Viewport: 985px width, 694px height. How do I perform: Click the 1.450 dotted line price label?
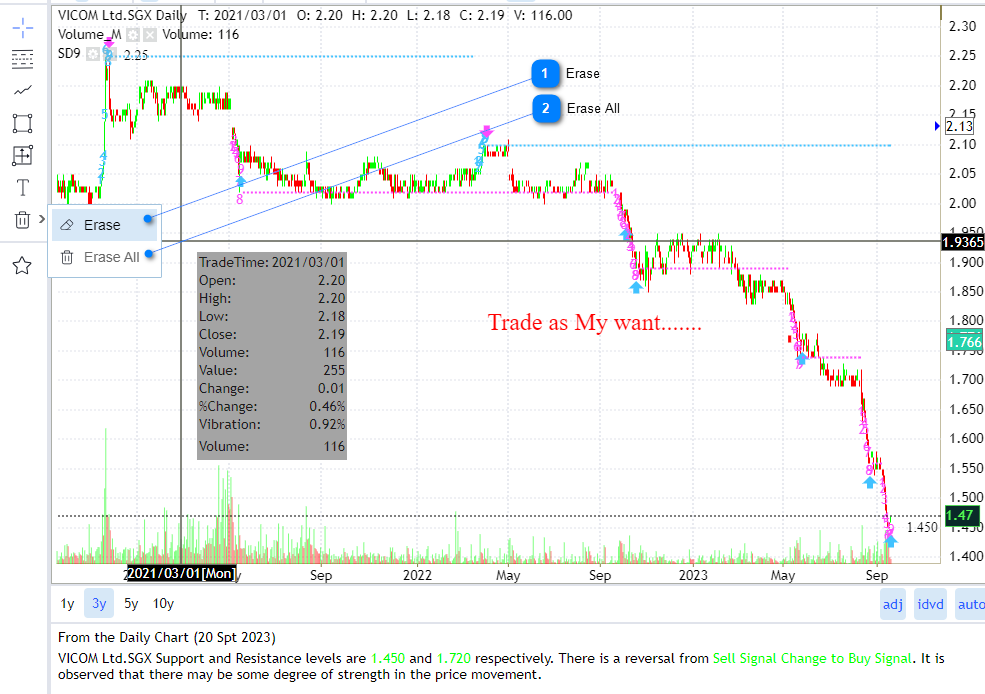pos(922,528)
